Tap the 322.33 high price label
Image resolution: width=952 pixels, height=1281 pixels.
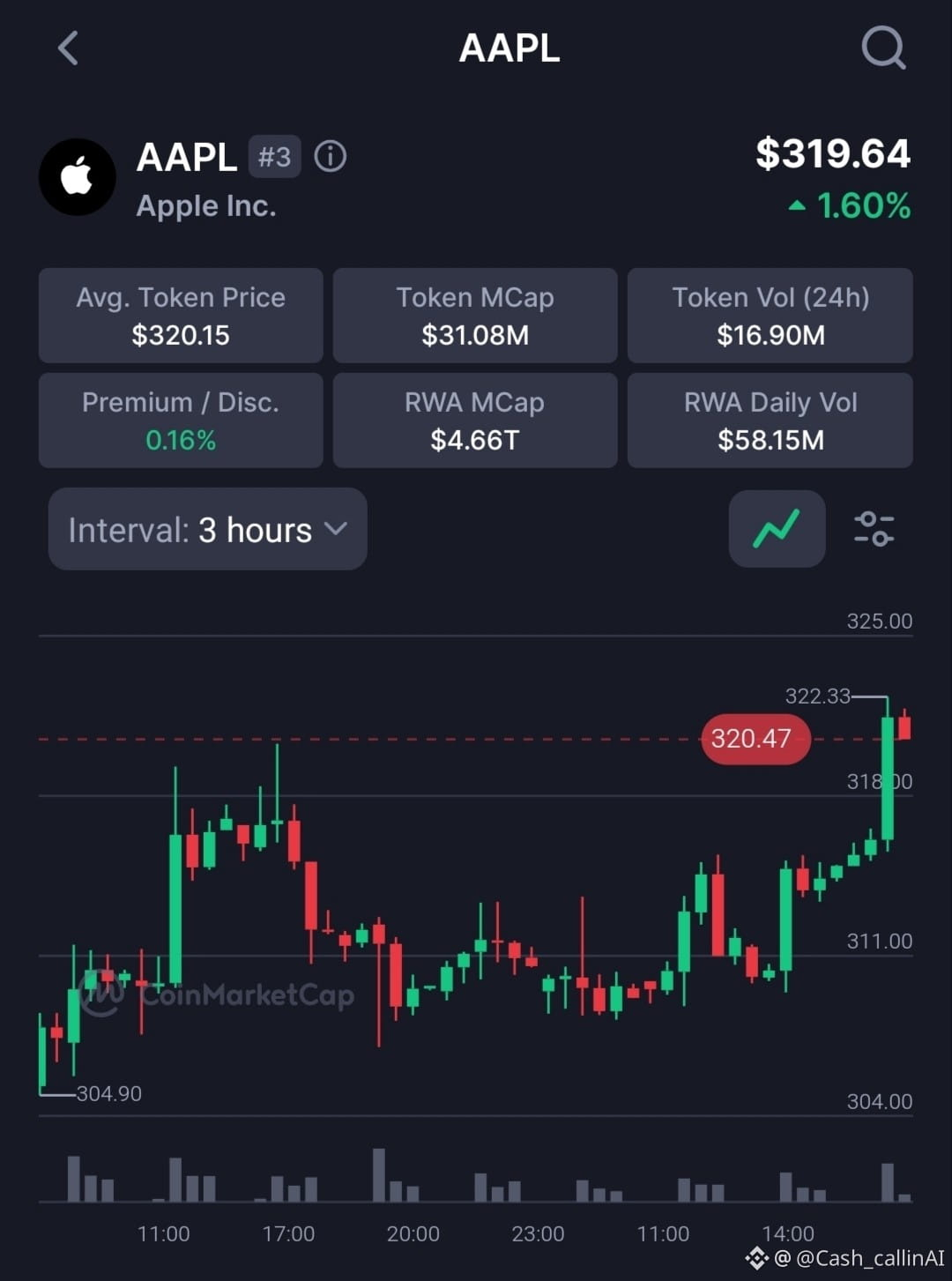tap(818, 696)
